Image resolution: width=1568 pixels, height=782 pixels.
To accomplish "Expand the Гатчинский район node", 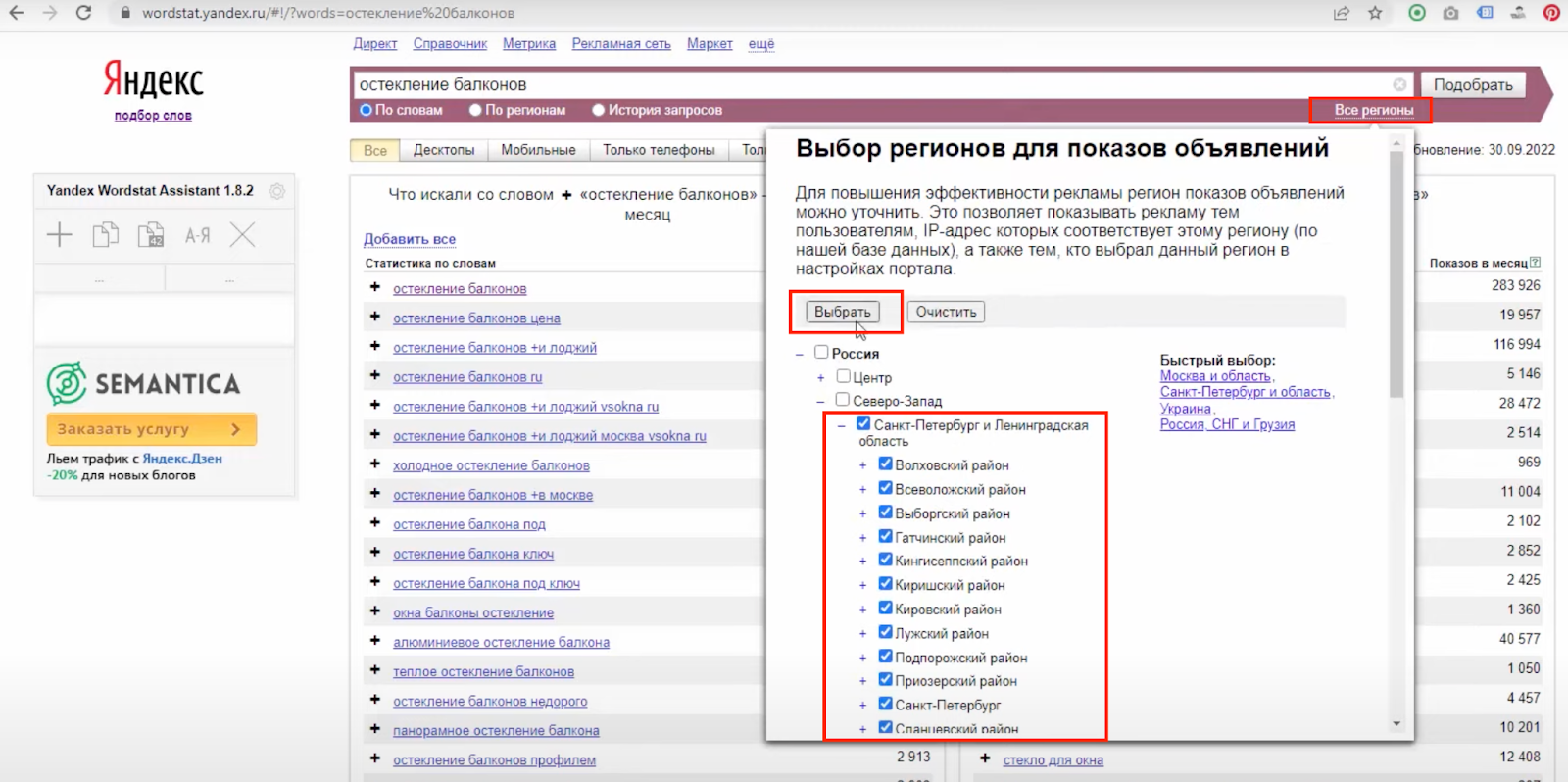I will (862, 538).
